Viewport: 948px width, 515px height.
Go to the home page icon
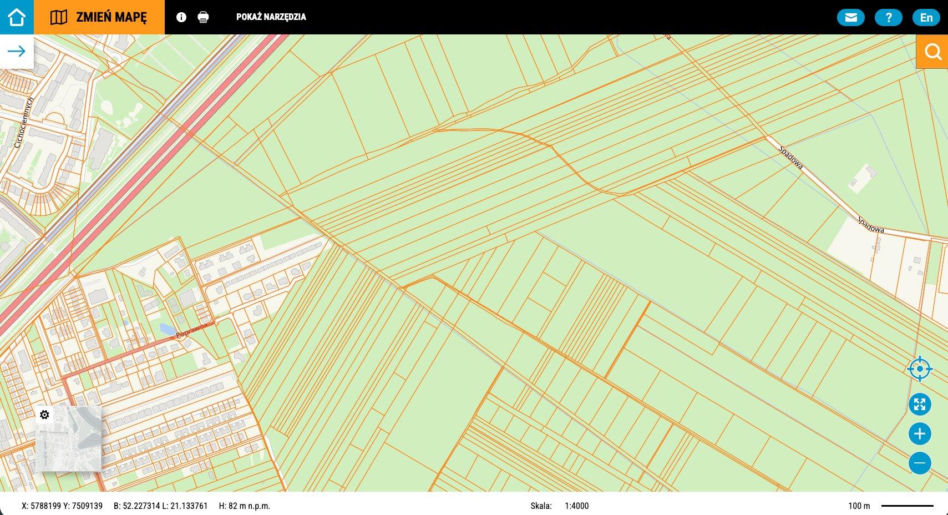pos(16,17)
